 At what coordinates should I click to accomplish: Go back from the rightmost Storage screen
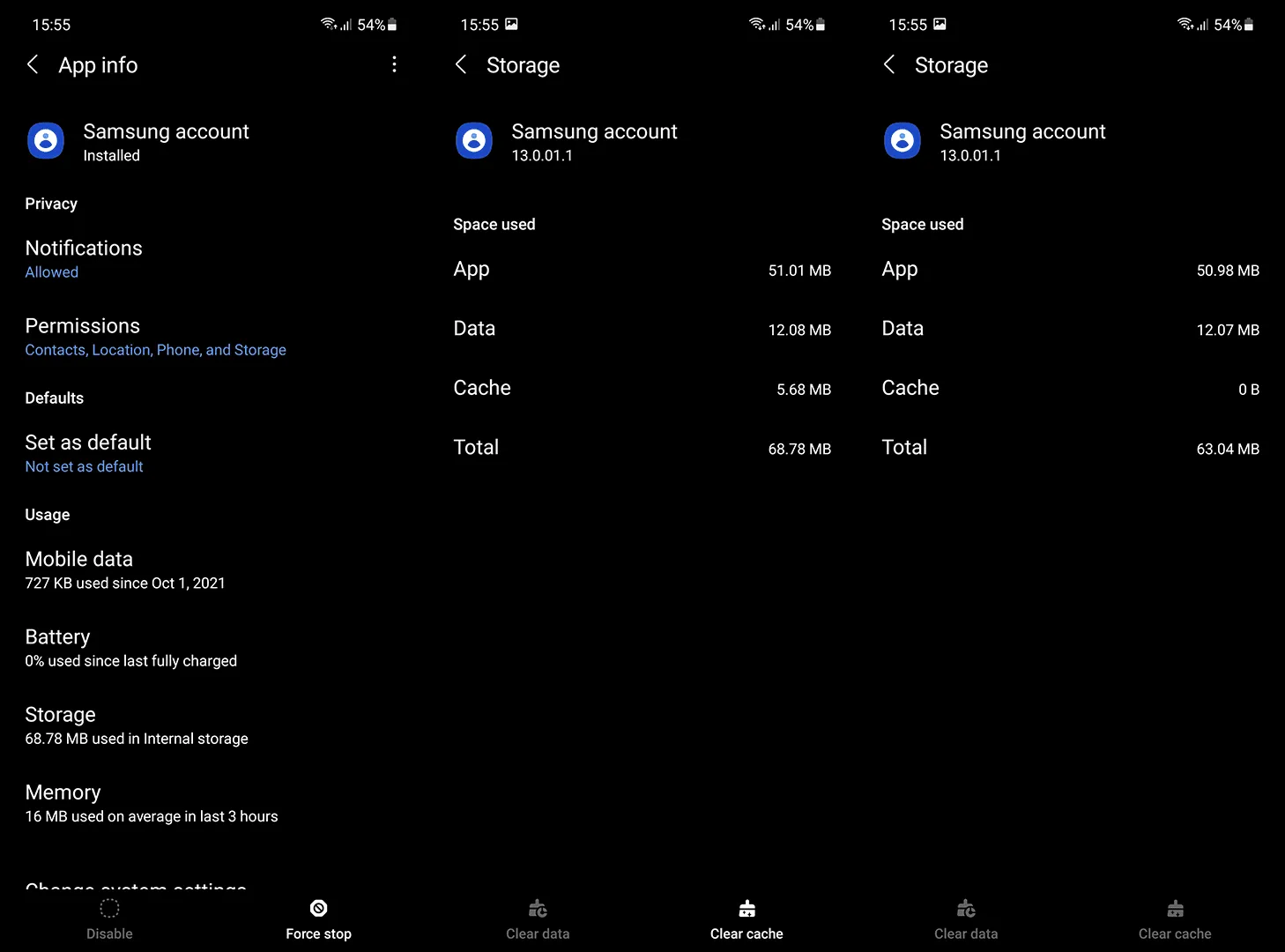(889, 64)
